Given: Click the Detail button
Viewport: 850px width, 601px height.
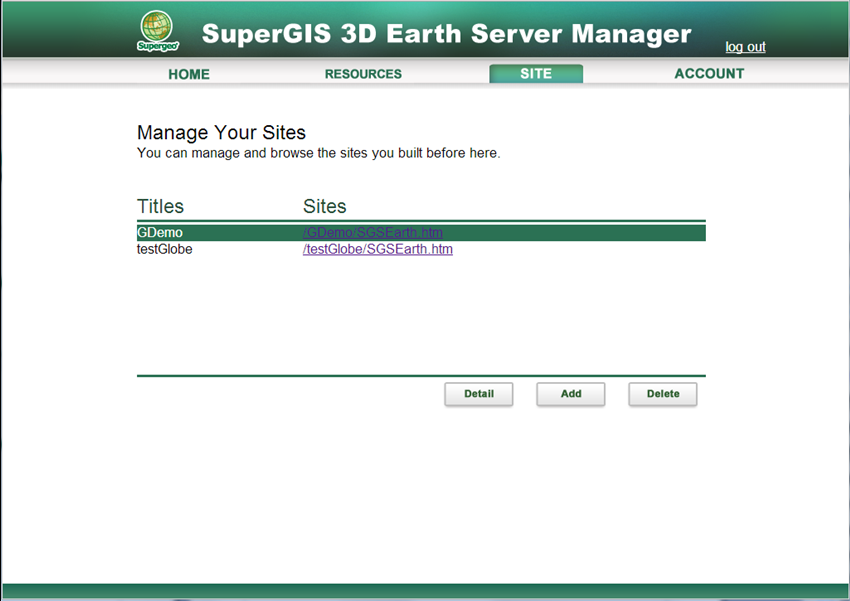Looking at the screenshot, I should (x=479, y=394).
